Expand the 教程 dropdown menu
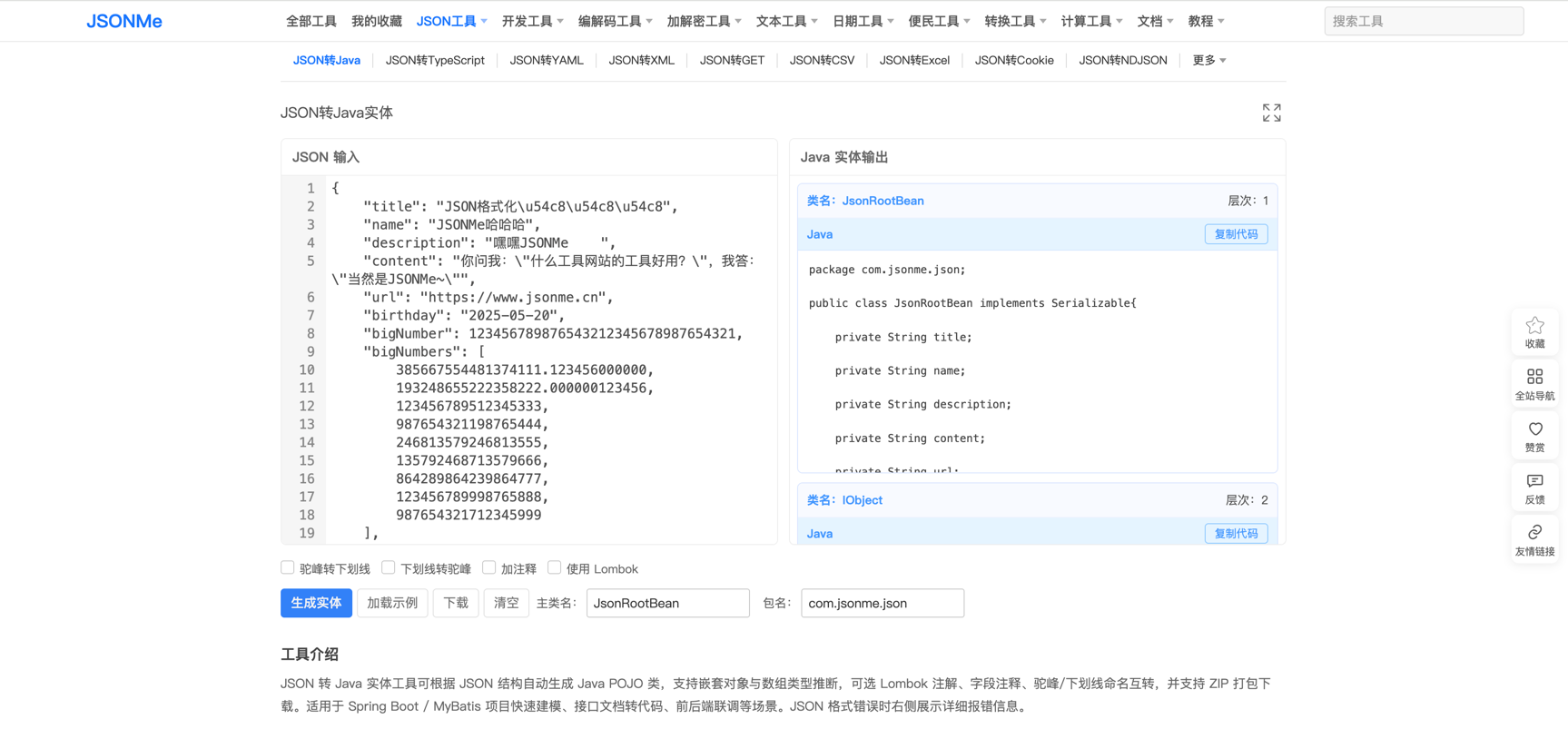This screenshot has width=1568, height=729. [1206, 21]
